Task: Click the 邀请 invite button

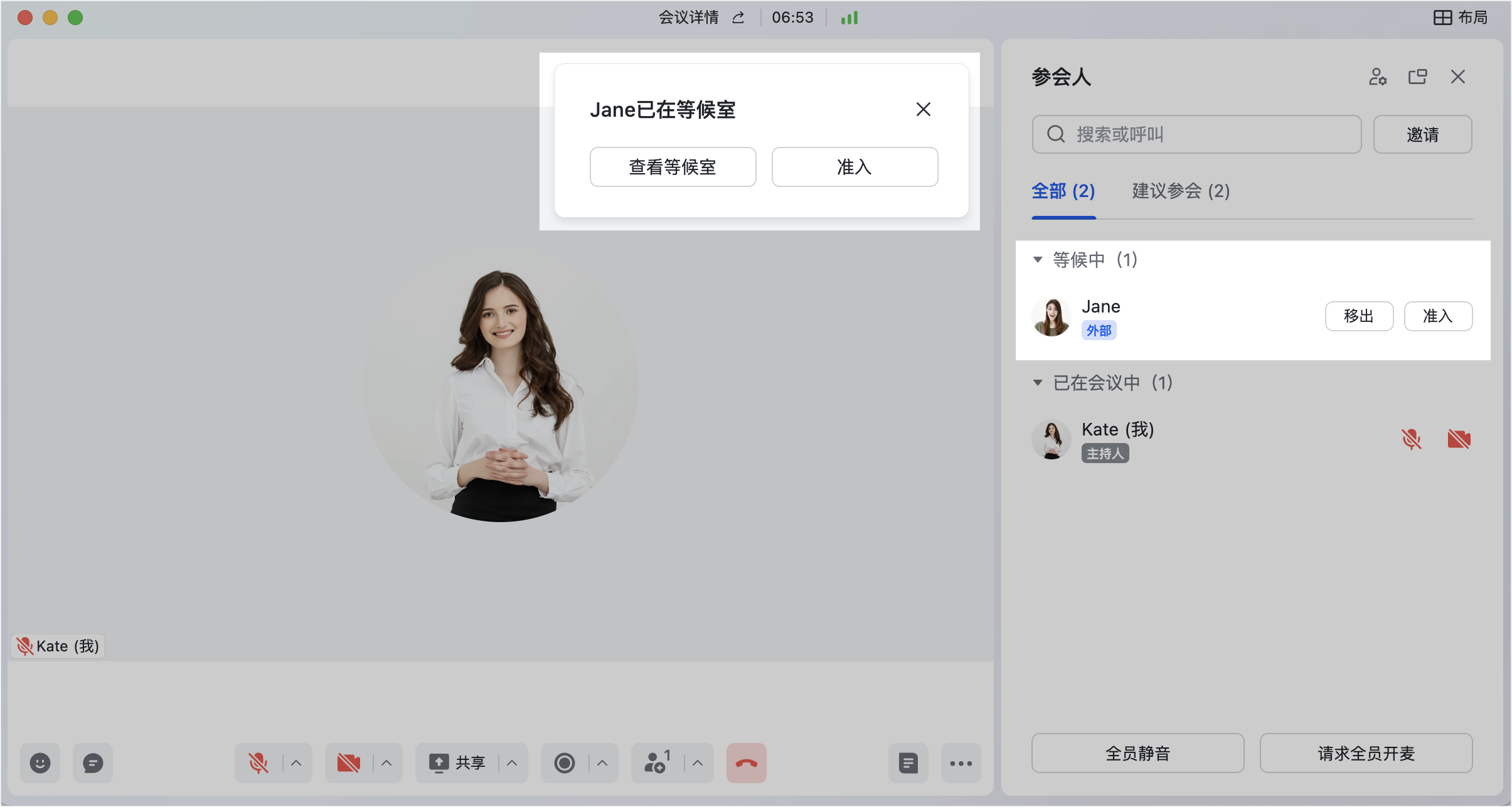Action: click(1422, 134)
